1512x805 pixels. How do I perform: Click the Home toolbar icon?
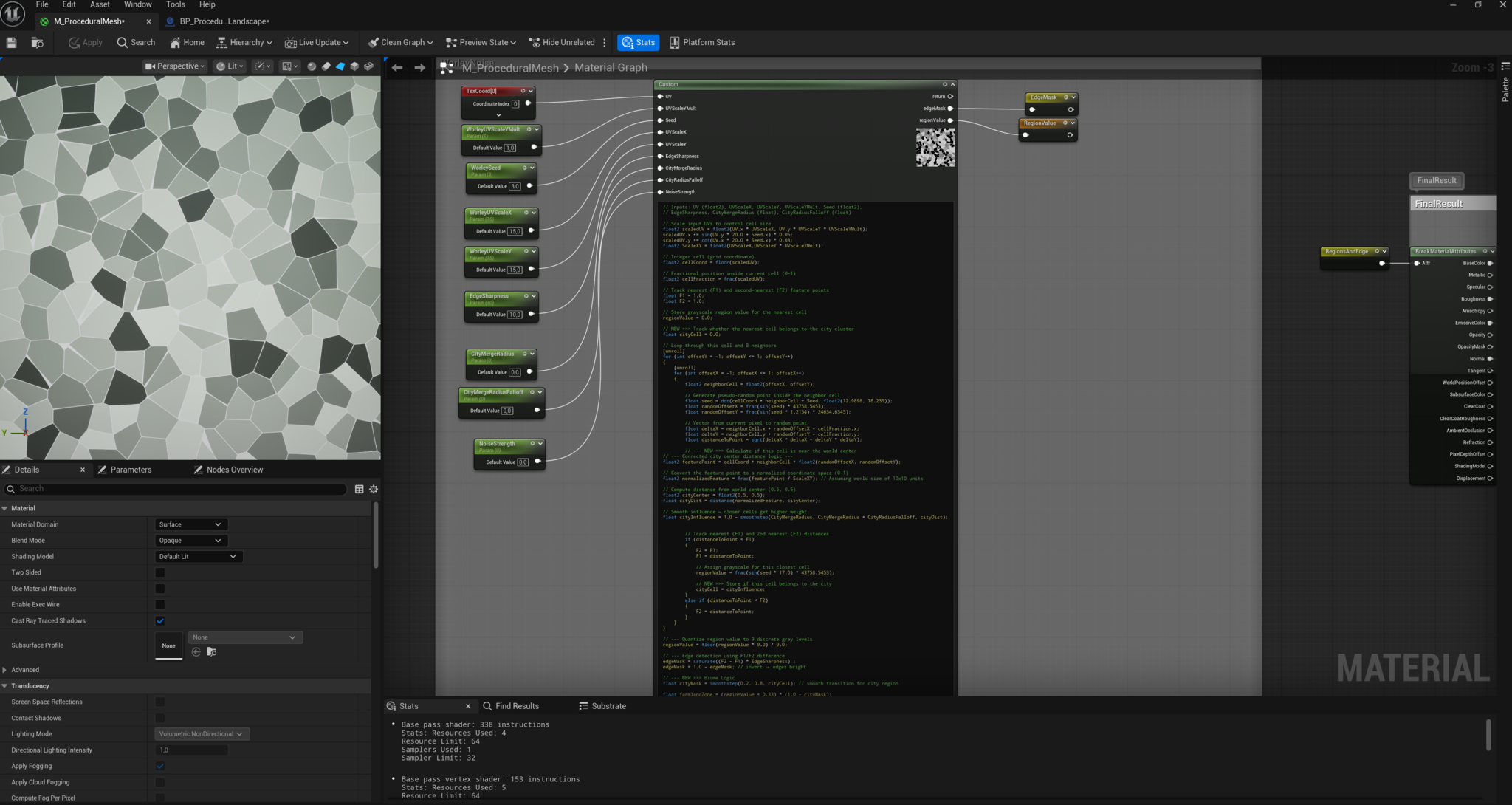(187, 43)
